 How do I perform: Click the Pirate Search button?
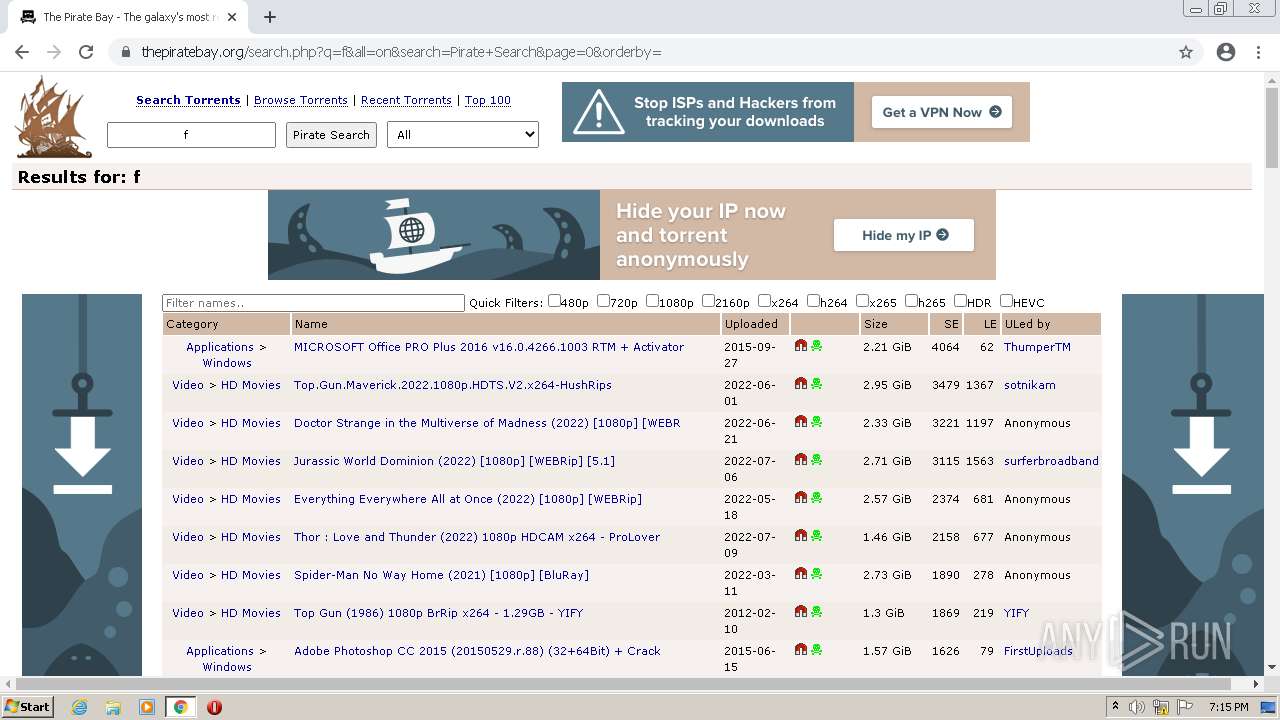point(331,135)
